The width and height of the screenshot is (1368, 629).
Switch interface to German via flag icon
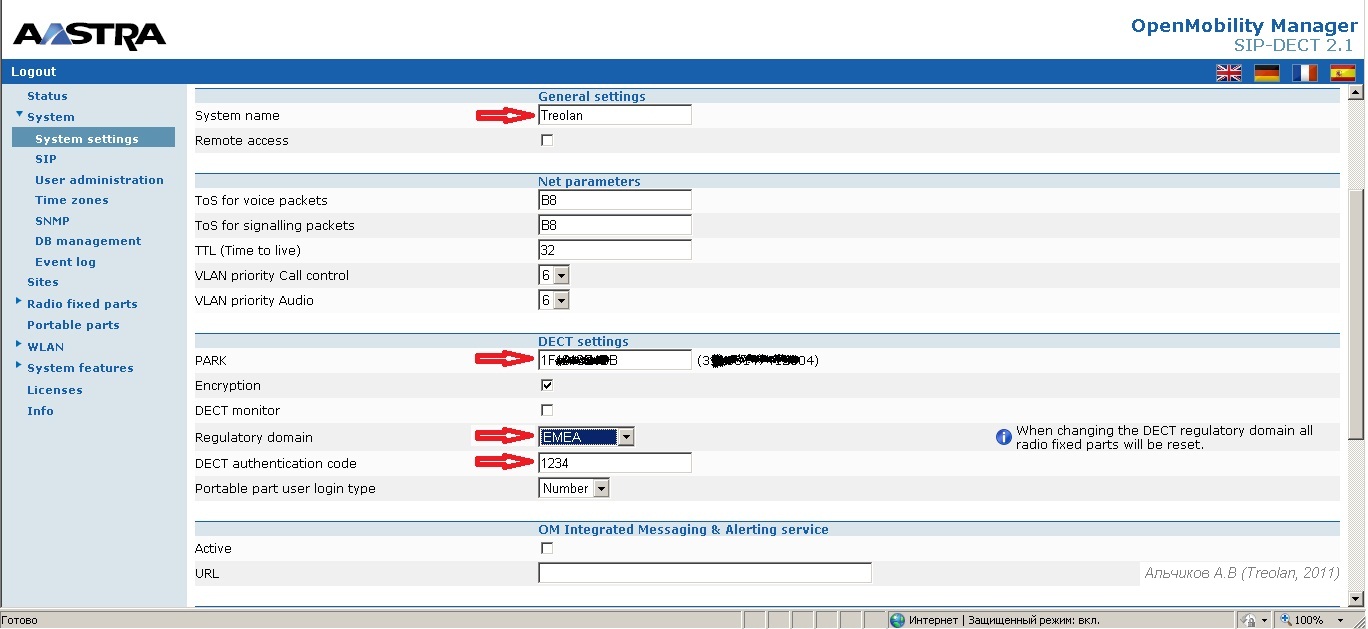point(1265,72)
